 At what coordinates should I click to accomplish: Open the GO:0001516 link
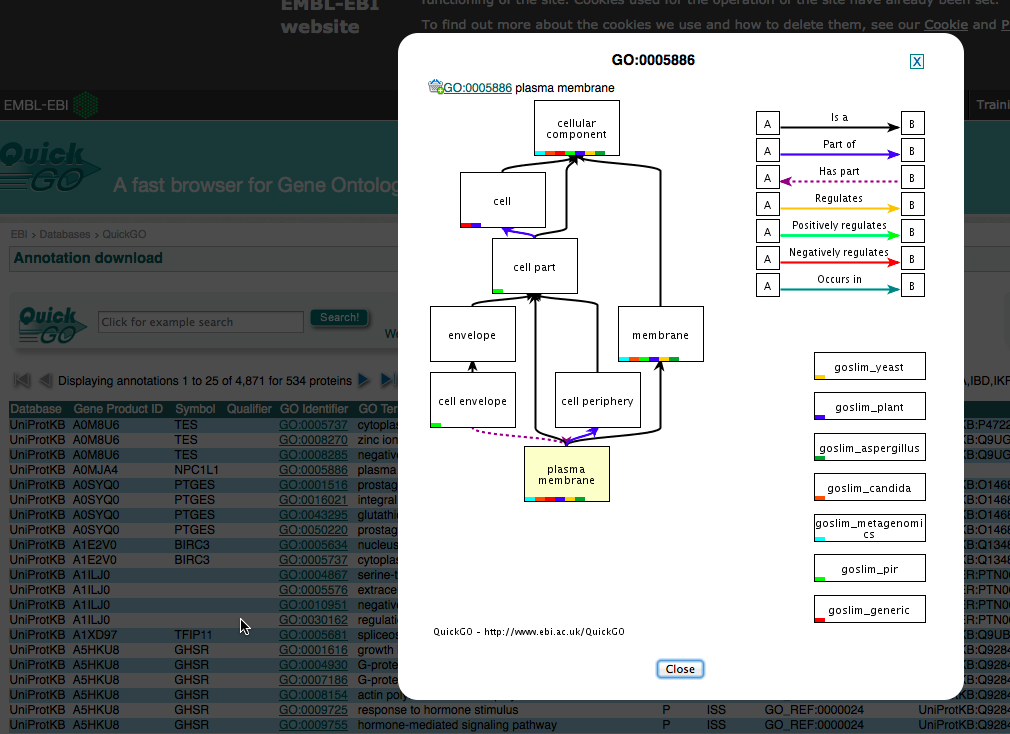point(313,485)
